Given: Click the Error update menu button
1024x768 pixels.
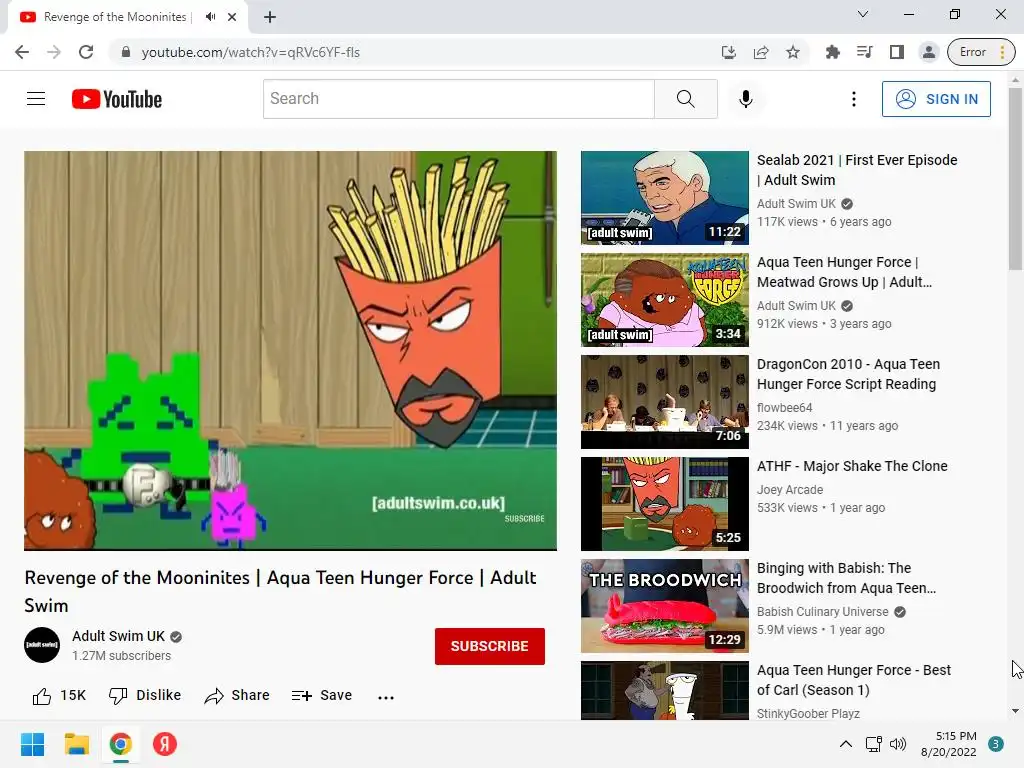Looking at the screenshot, I should (x=981, y=52).
